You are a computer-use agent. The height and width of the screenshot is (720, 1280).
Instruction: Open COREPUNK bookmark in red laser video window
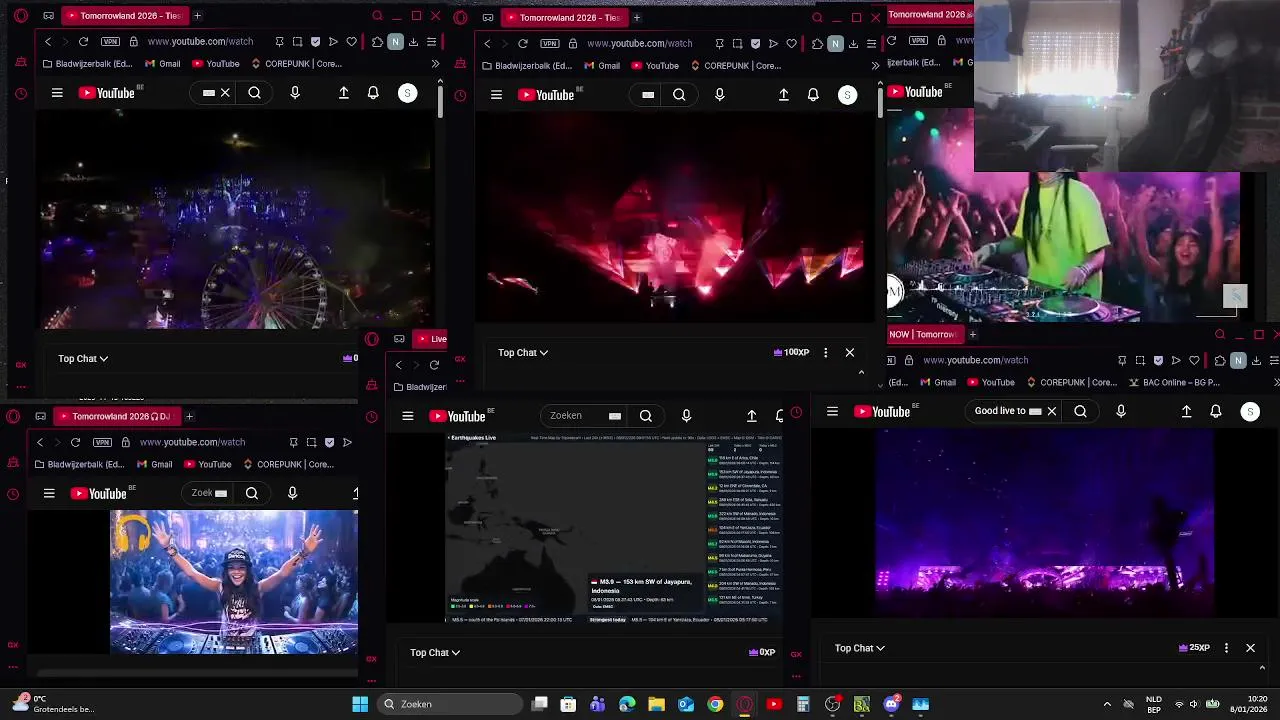coord(735,66)
